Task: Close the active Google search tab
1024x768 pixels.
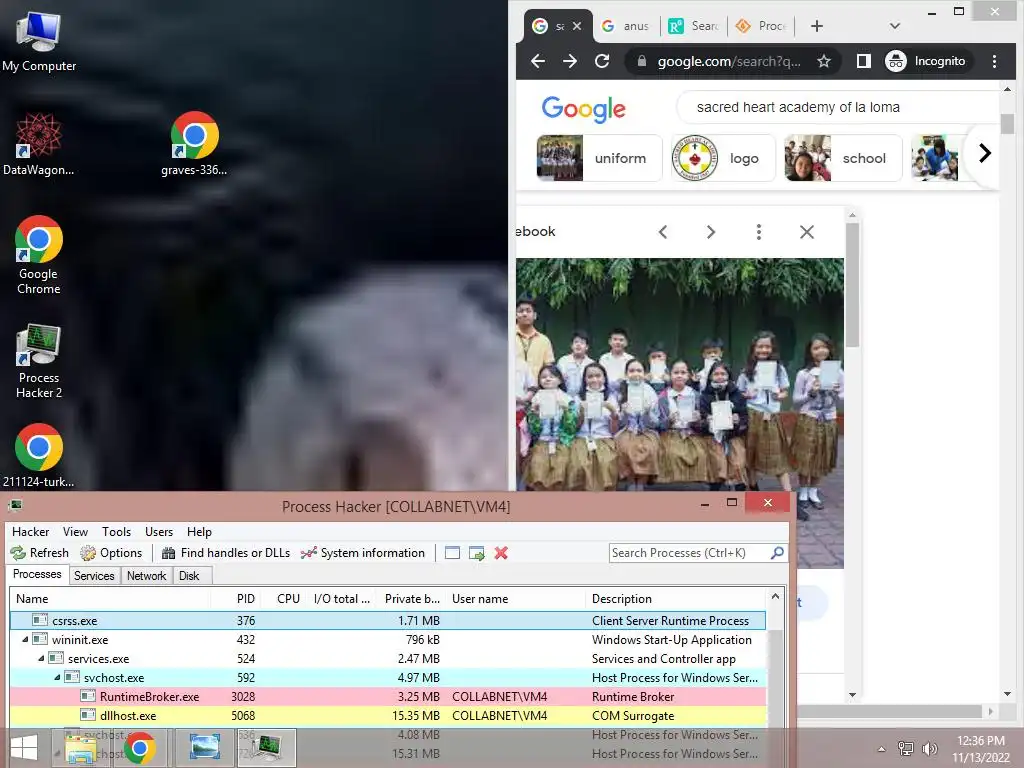Action: [x=577, y=26]
